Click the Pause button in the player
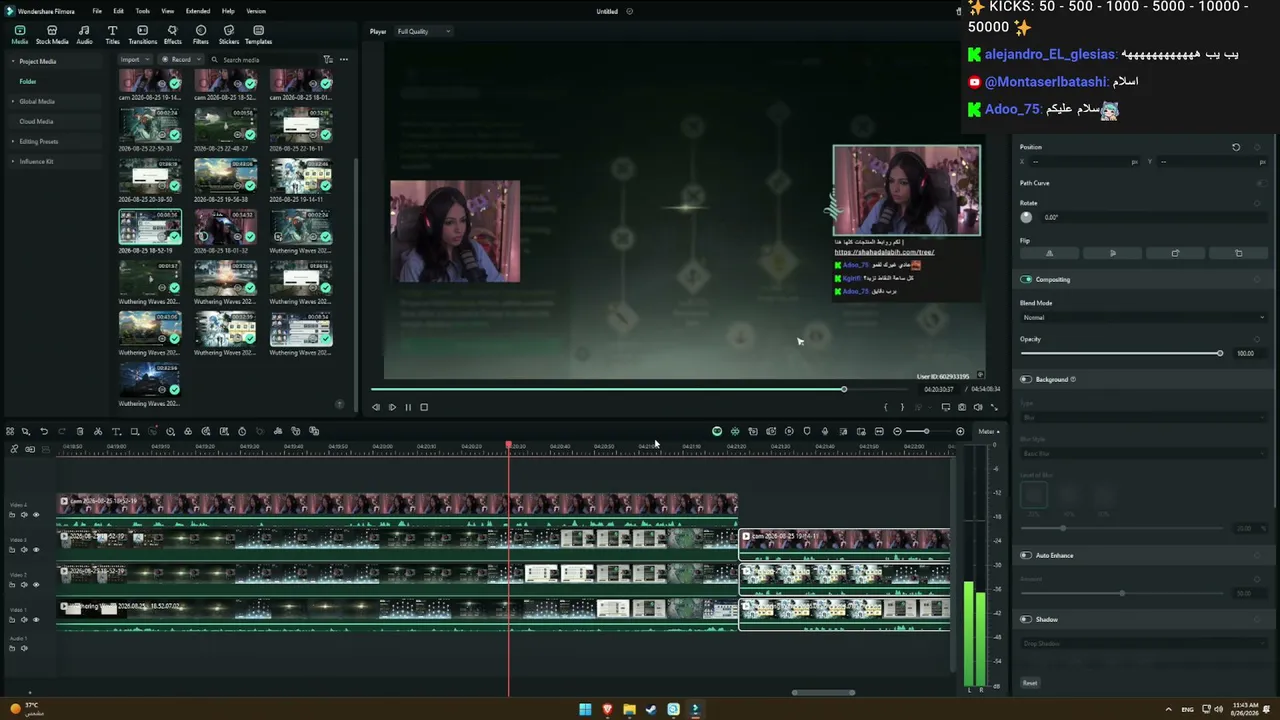Image resolution: width=1280 pixels, height=720 pixels. pos(408,407)
